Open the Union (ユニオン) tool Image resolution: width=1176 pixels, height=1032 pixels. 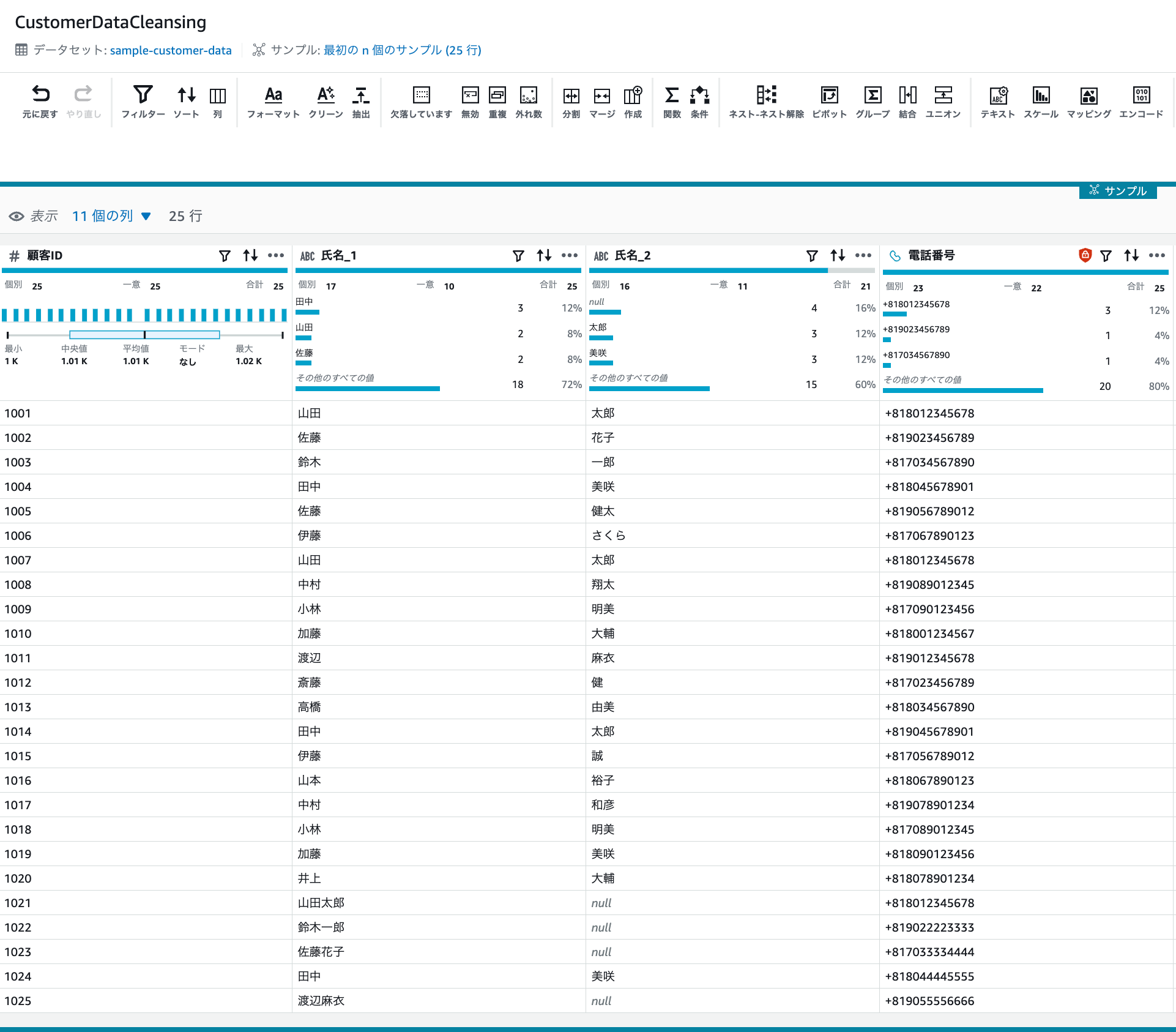point(943,101)
